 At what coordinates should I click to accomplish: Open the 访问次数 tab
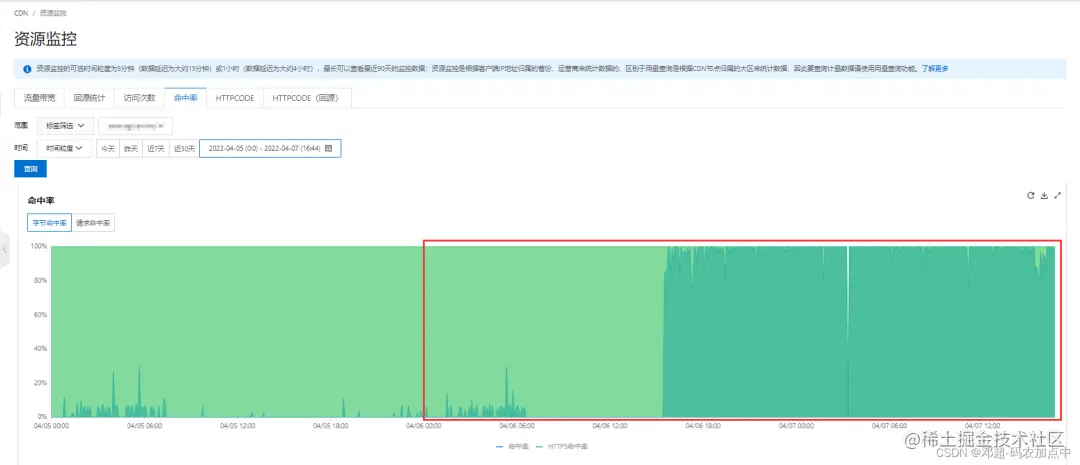[139, 99]
